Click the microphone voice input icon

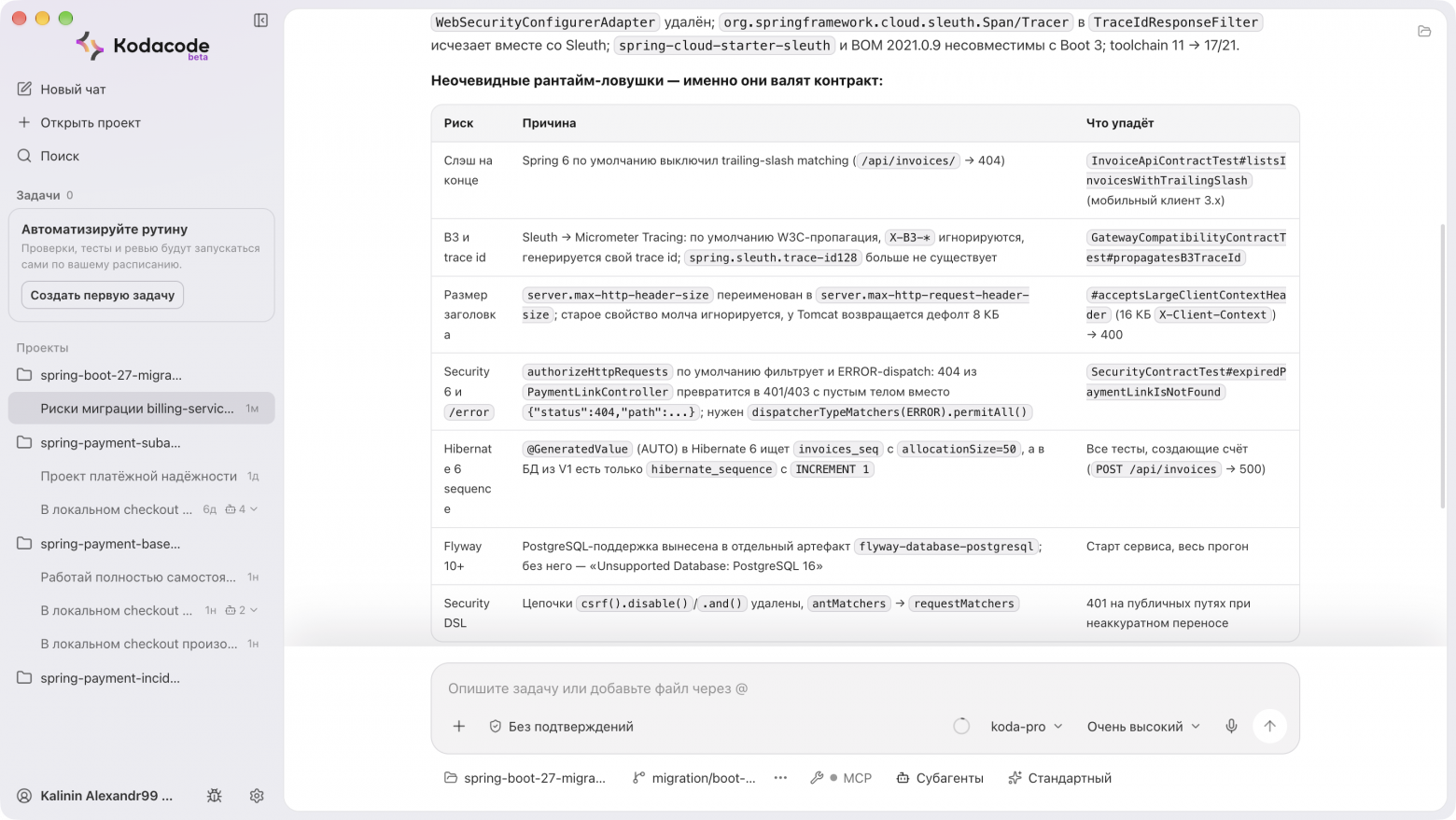click(1231, 726)
